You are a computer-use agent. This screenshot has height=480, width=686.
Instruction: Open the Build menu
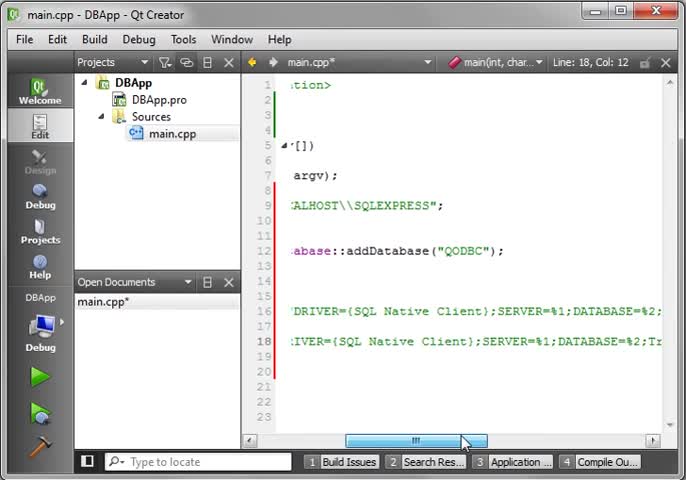pos(94,39)
